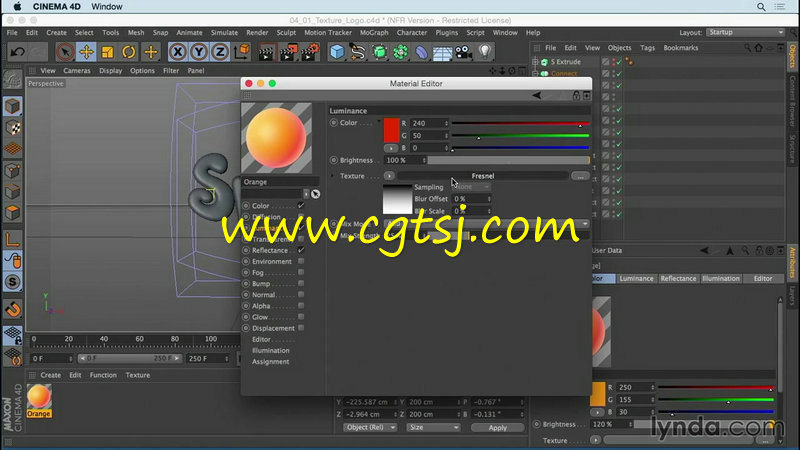The height and width of the screenshot is (450, 800).
Task: Open the Editor section in Material Editor
Action: coord(261,339)
